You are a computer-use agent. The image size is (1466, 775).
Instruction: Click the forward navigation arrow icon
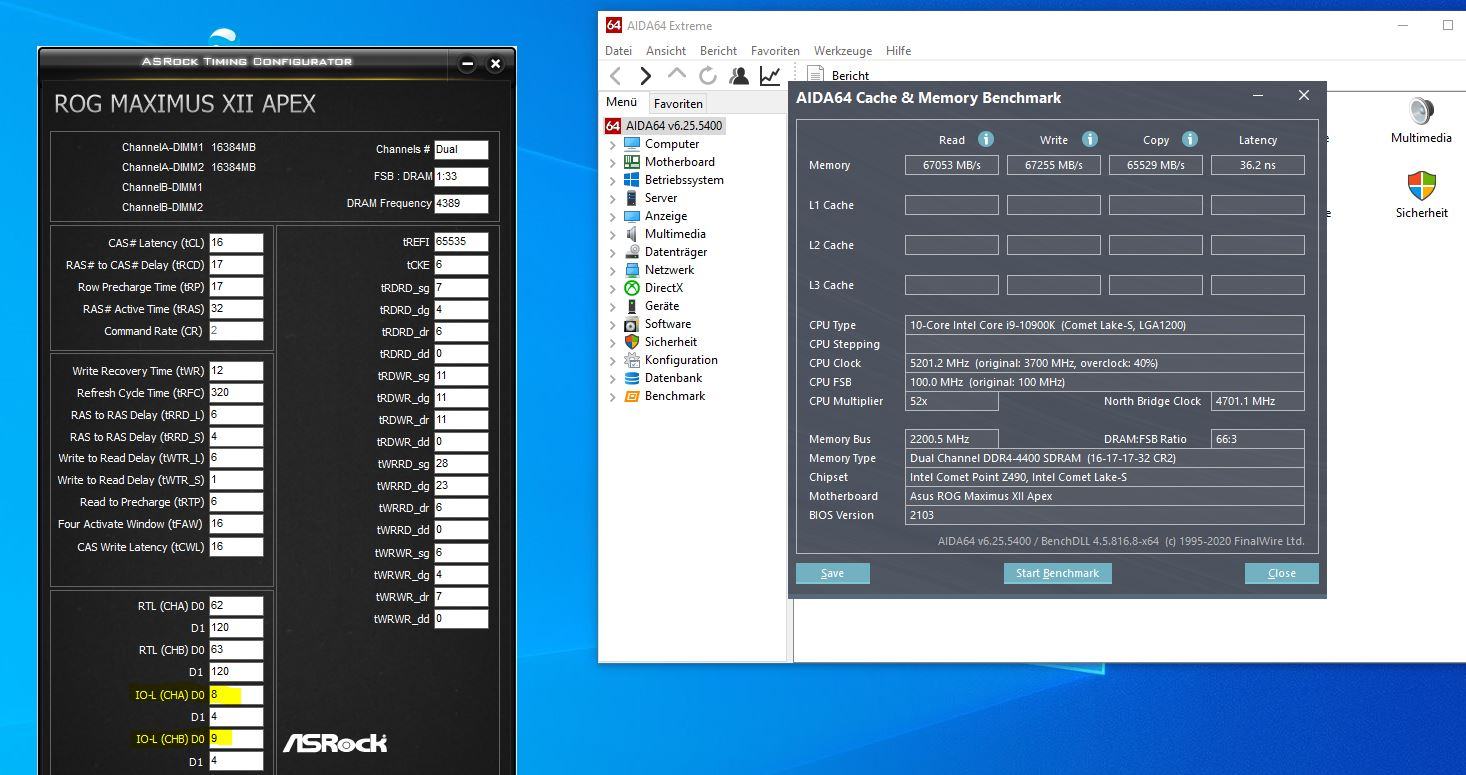645,75
